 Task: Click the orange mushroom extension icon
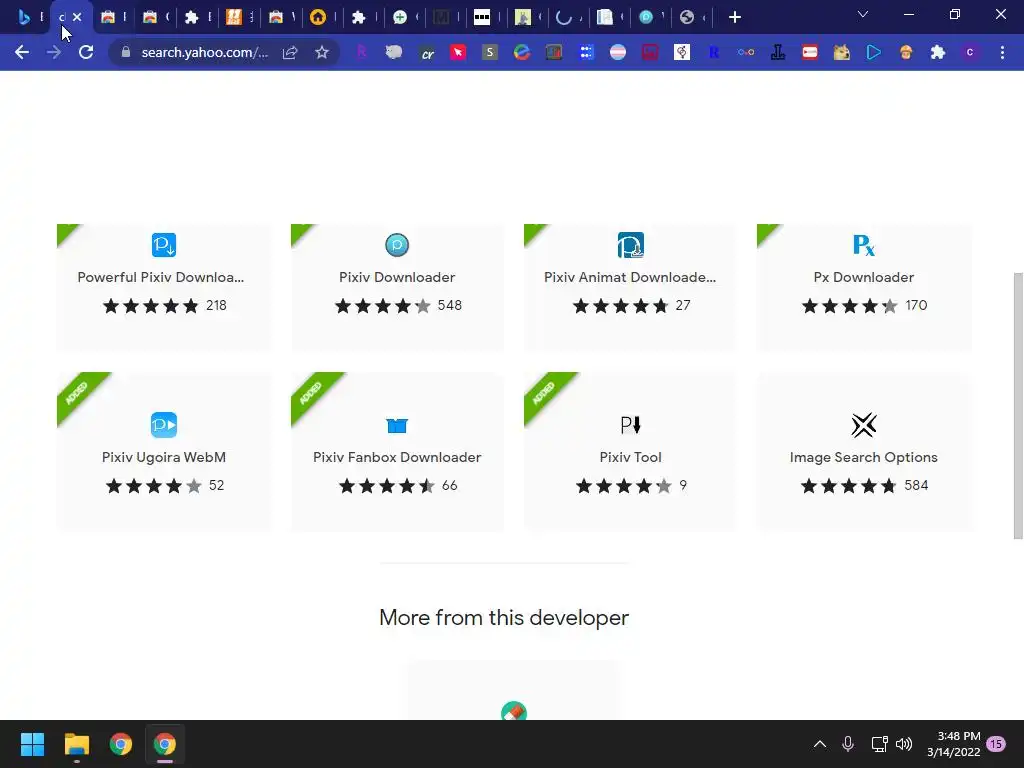(x=906, y=52)
